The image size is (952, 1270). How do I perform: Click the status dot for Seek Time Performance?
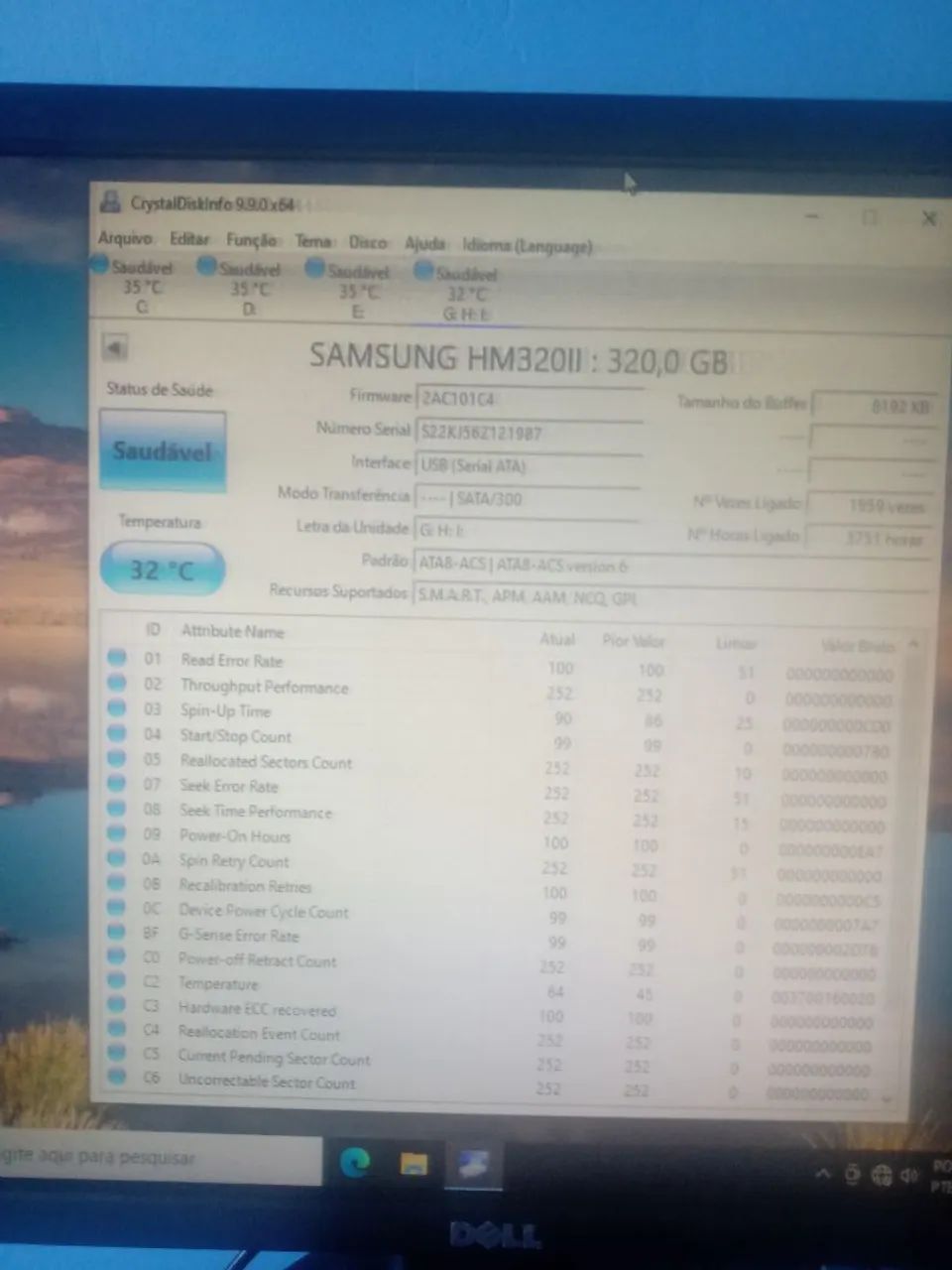coord(117,808)
